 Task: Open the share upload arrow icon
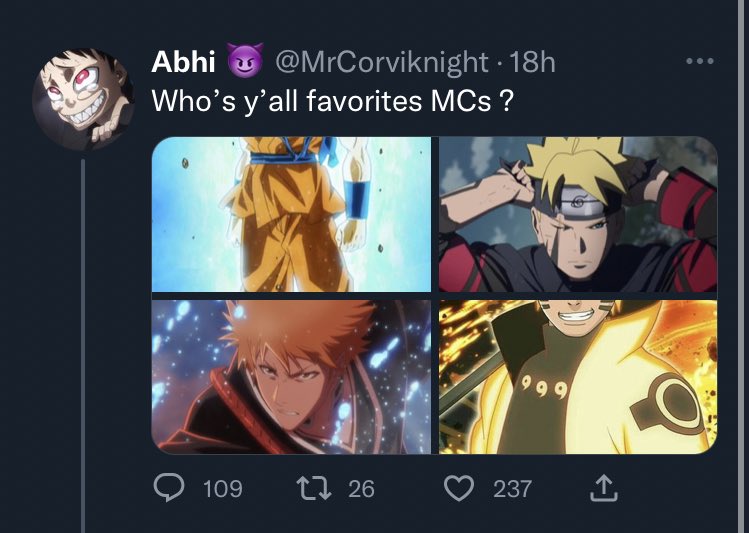click(604, 488)
